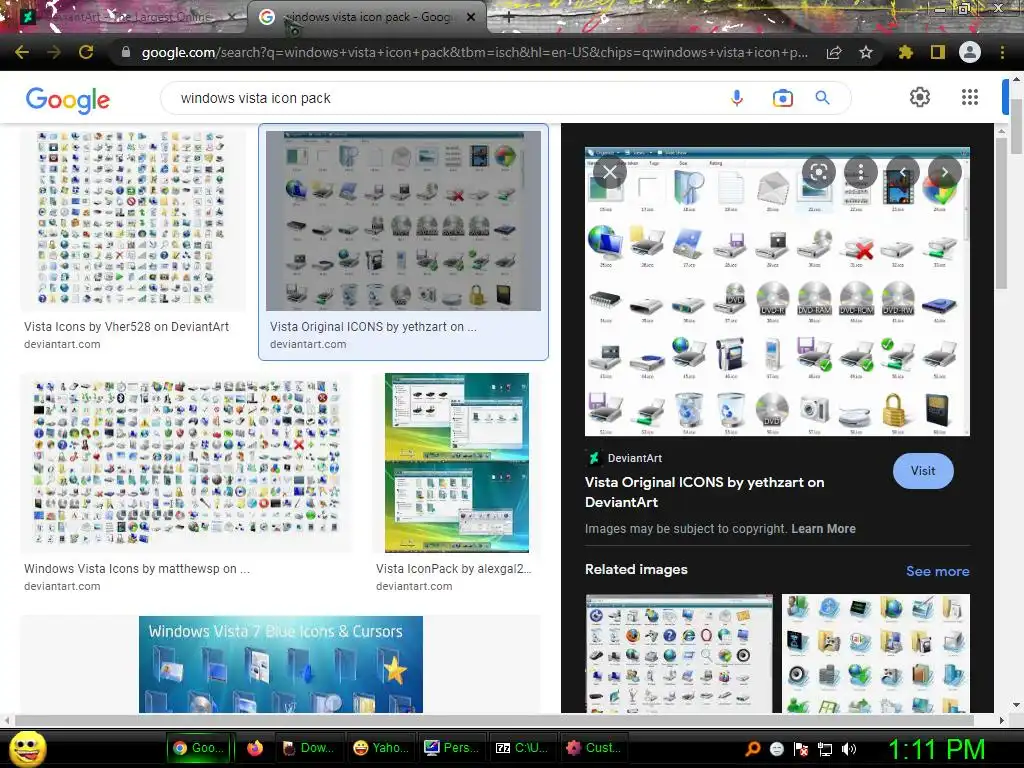The width and height of the screenshot is (1024, 768).
Task: Click the 1:11 PM clock
Action: point(937,749)
